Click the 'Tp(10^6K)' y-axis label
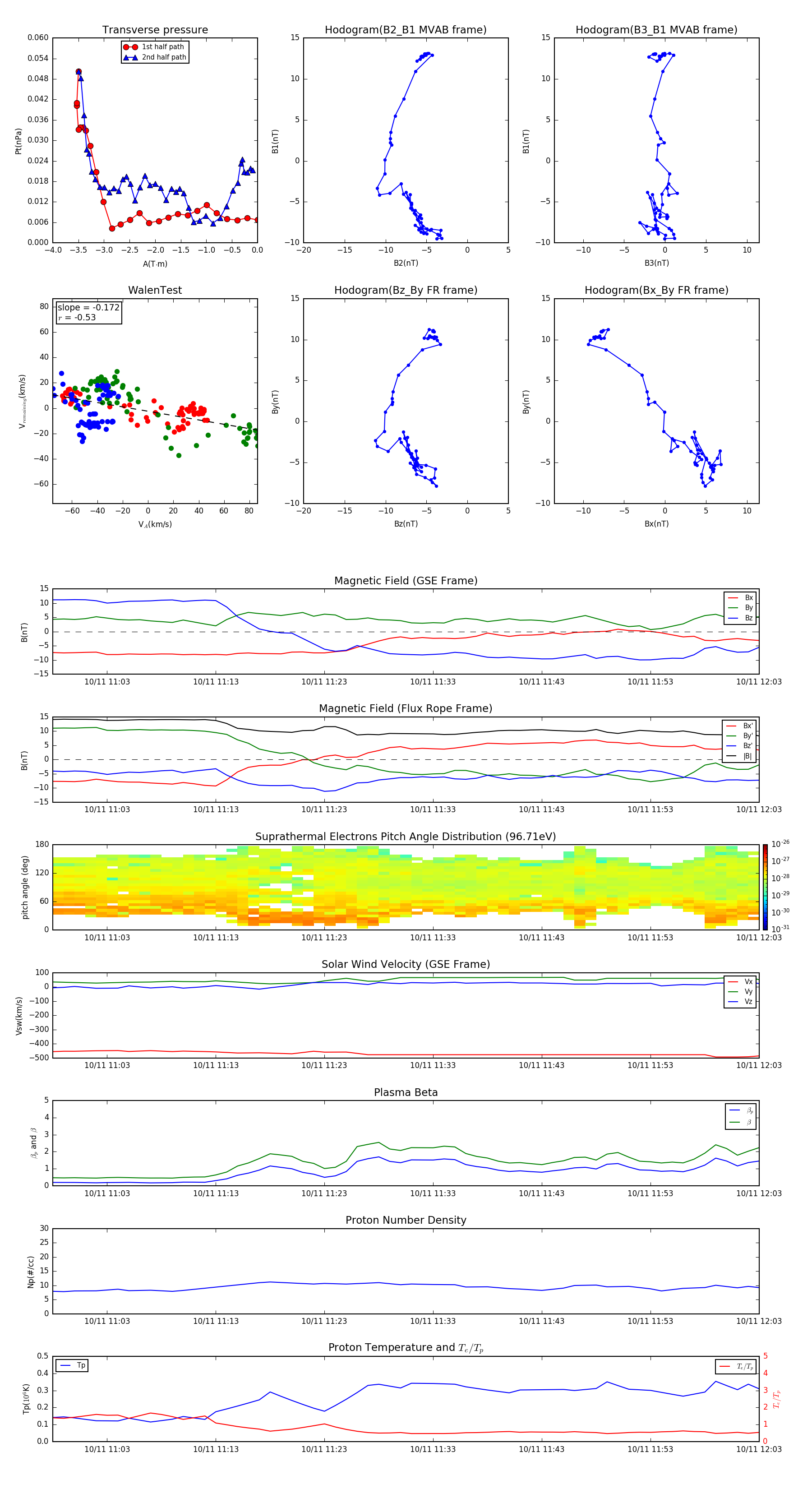The image size is (812, 1489). coord(26,1399)
